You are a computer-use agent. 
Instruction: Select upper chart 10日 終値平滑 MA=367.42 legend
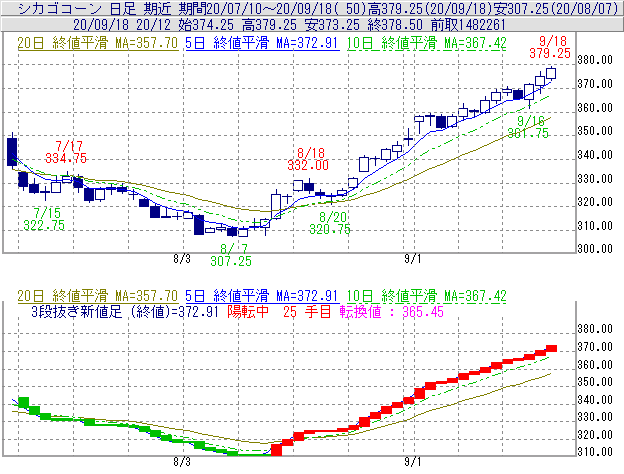(427, 43)
